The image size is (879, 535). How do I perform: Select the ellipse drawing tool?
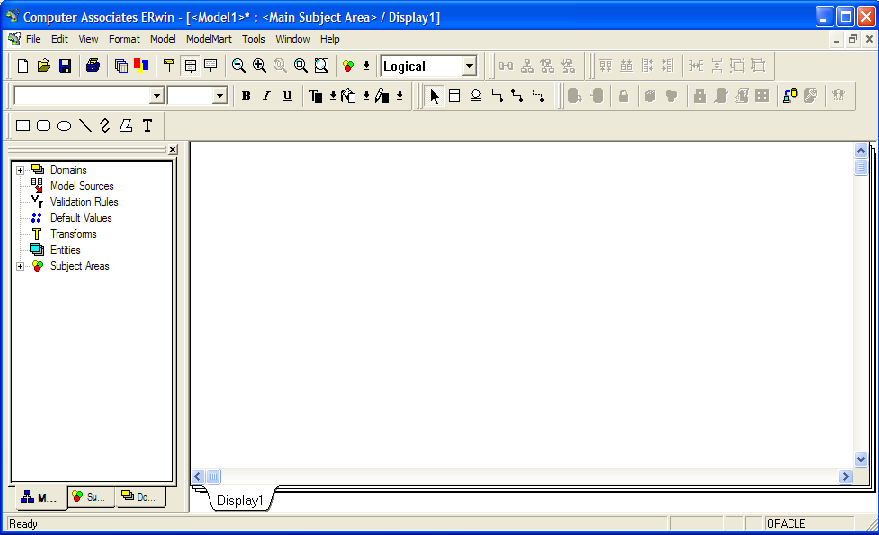coord(64,126)
